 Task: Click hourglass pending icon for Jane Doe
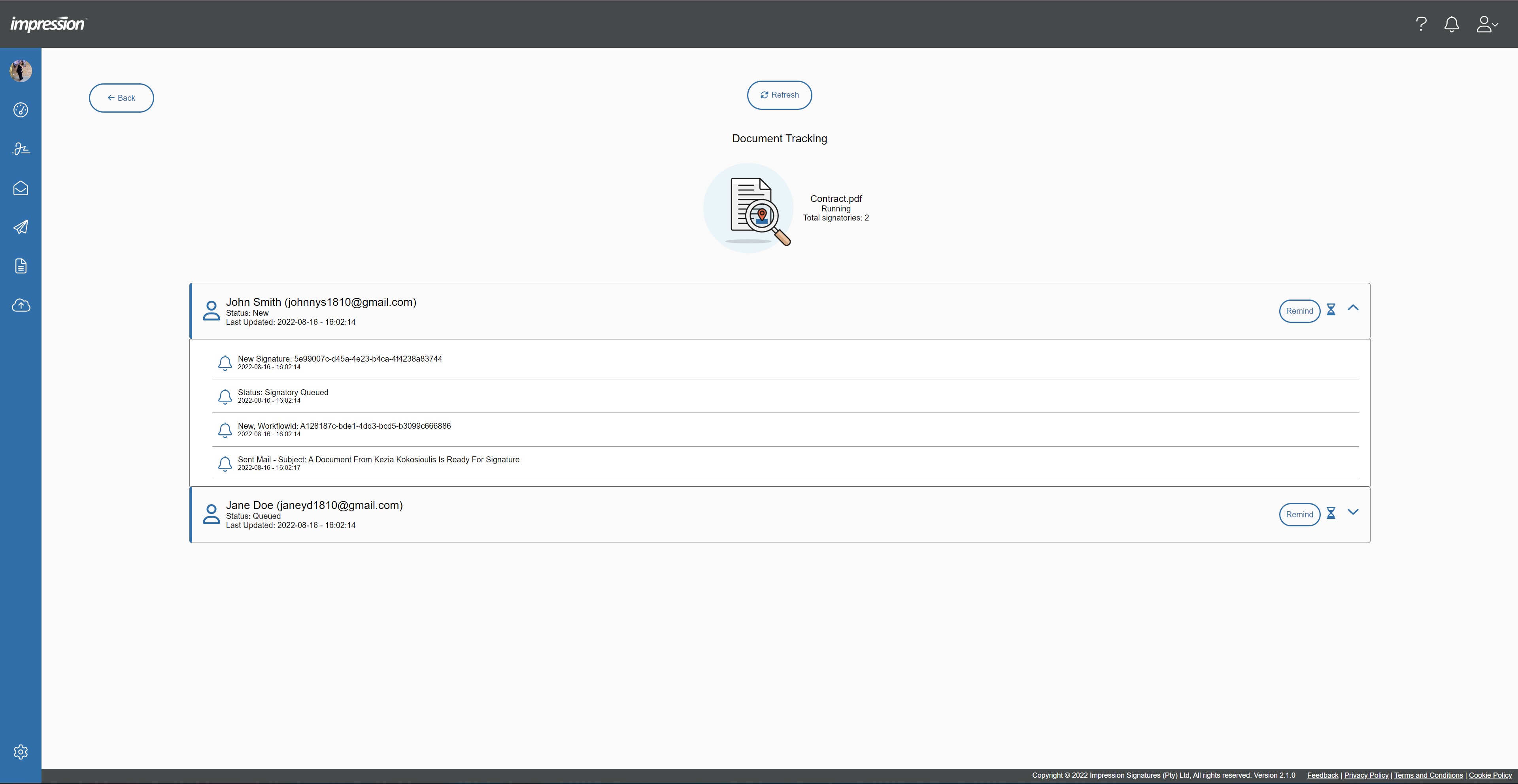[x=1331, y=514]
